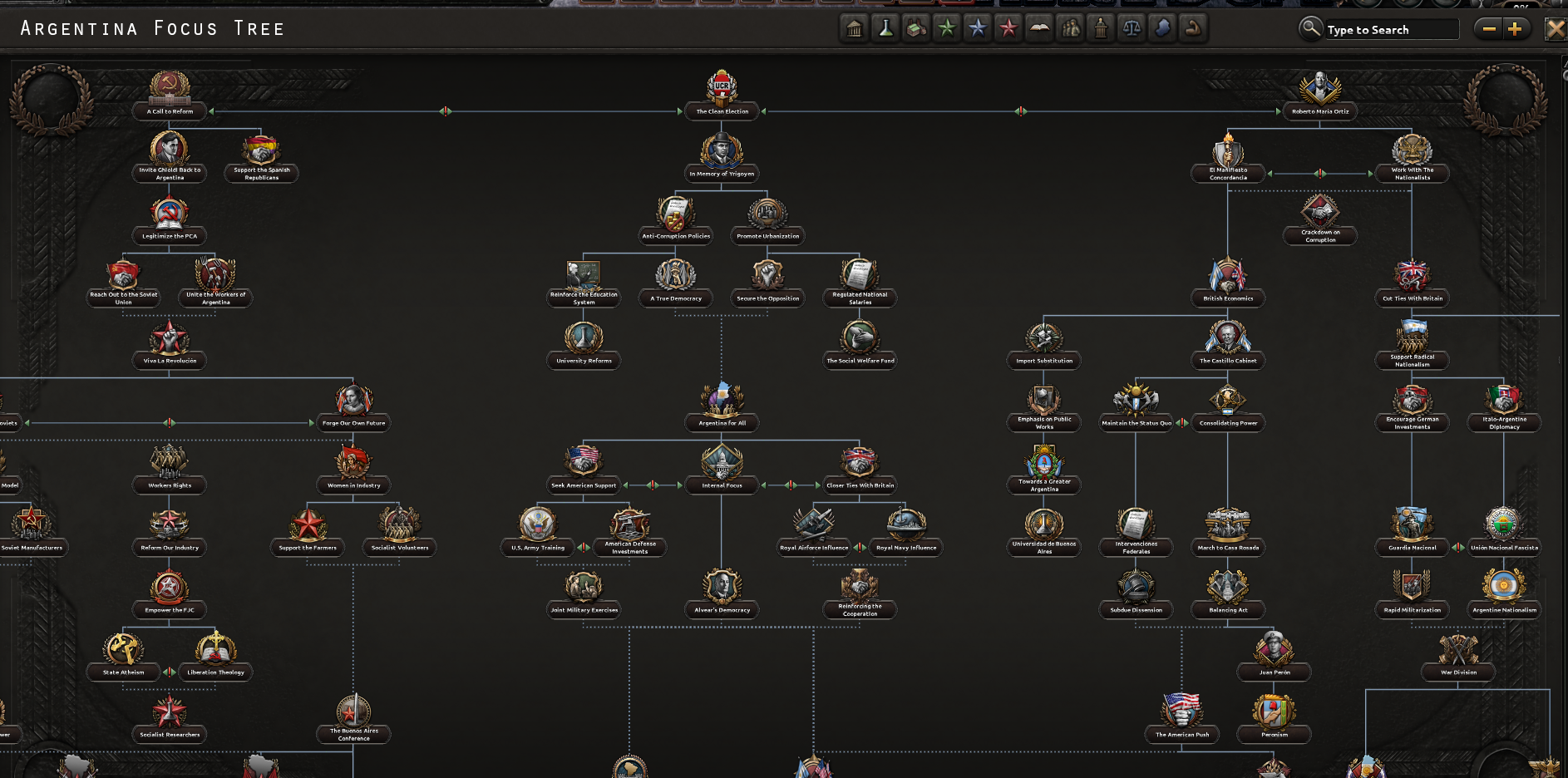1568x778 pixels.
Task: Select Roberto Maria Ortiz focus
Action: point(1320,95)
